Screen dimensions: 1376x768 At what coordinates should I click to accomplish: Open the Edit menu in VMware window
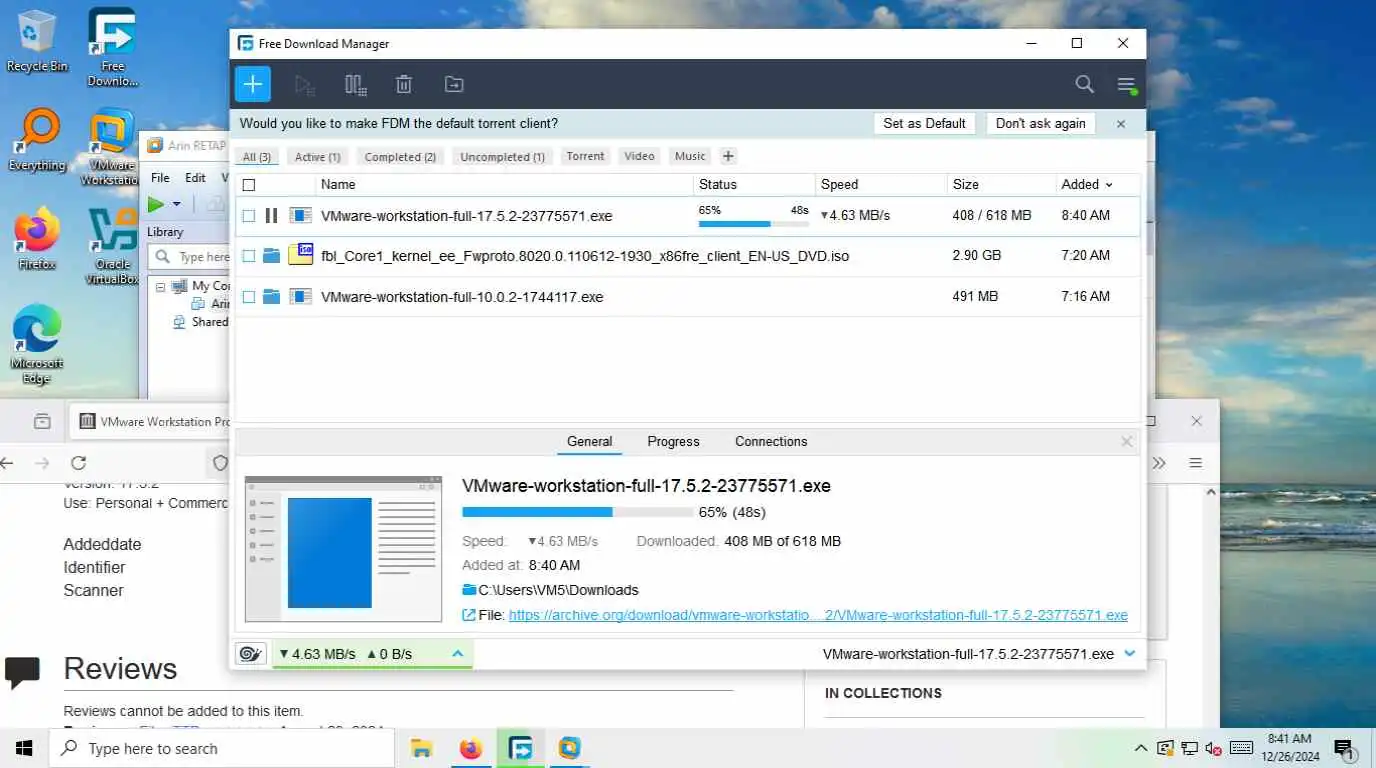pos(196,178)
